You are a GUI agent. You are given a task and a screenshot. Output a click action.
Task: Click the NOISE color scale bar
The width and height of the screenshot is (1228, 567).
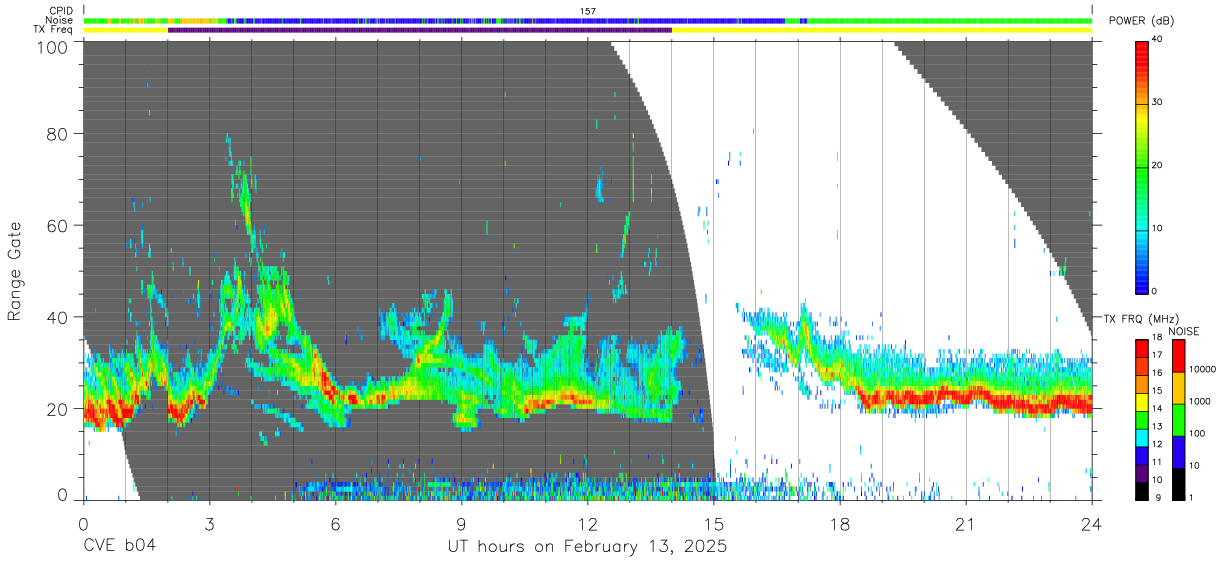[1179, 420]
